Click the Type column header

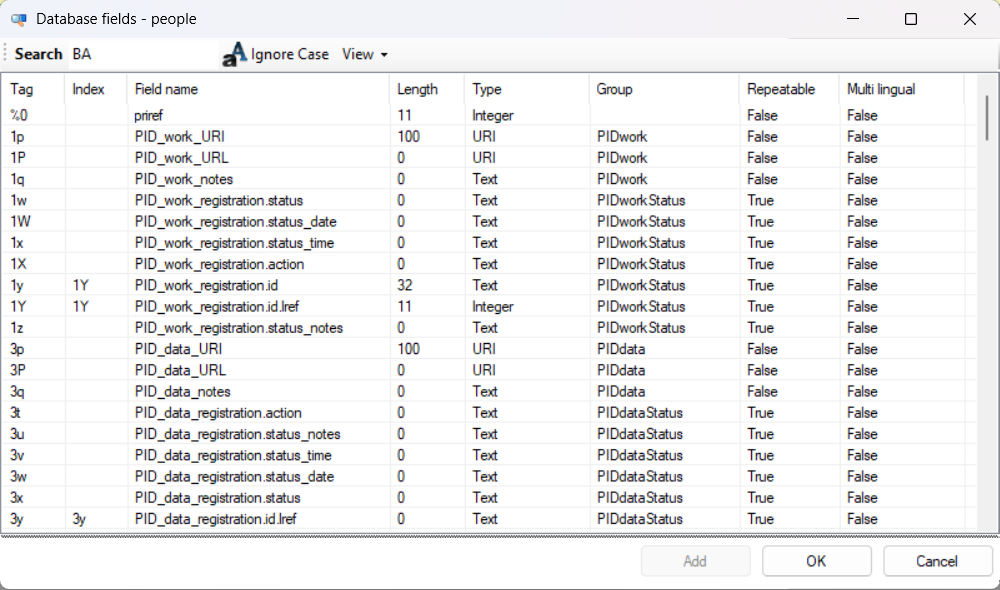tap(487, 89)
